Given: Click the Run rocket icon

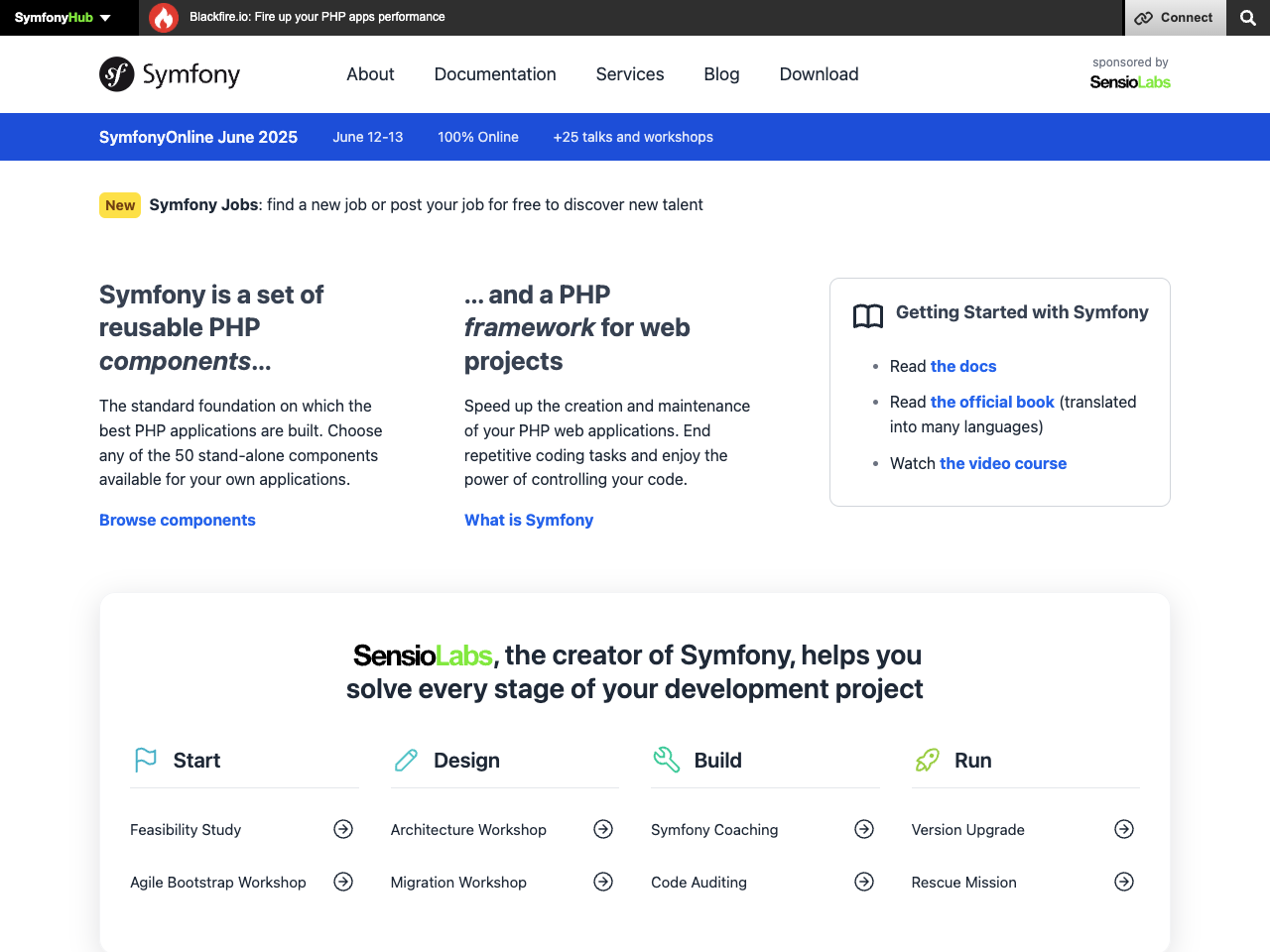Looking at the screenshot, I should [x=927, y=760].
